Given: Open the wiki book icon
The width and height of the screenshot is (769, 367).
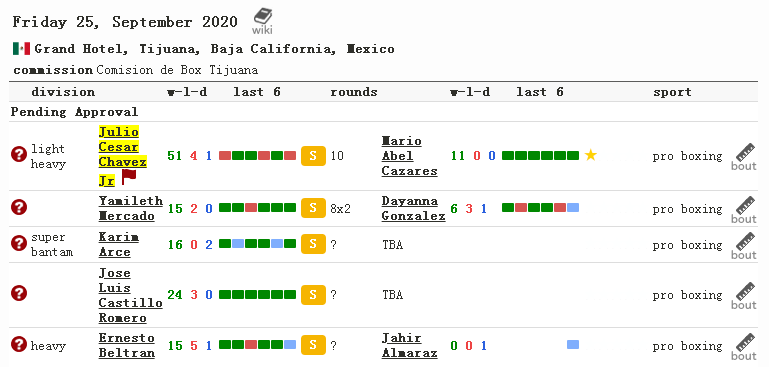Looking at the screenshot, I should tap(262, 21).
